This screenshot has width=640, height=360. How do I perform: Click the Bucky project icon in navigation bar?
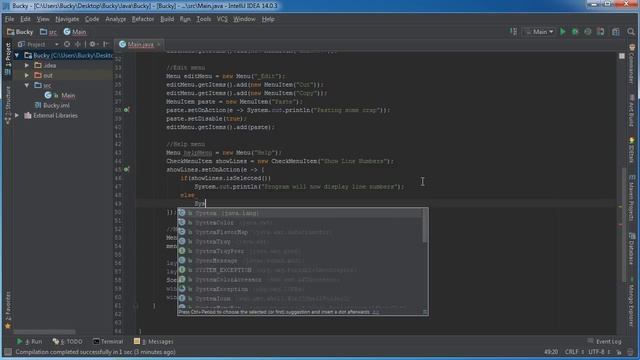pyautogui.click(x=11, y=32)
